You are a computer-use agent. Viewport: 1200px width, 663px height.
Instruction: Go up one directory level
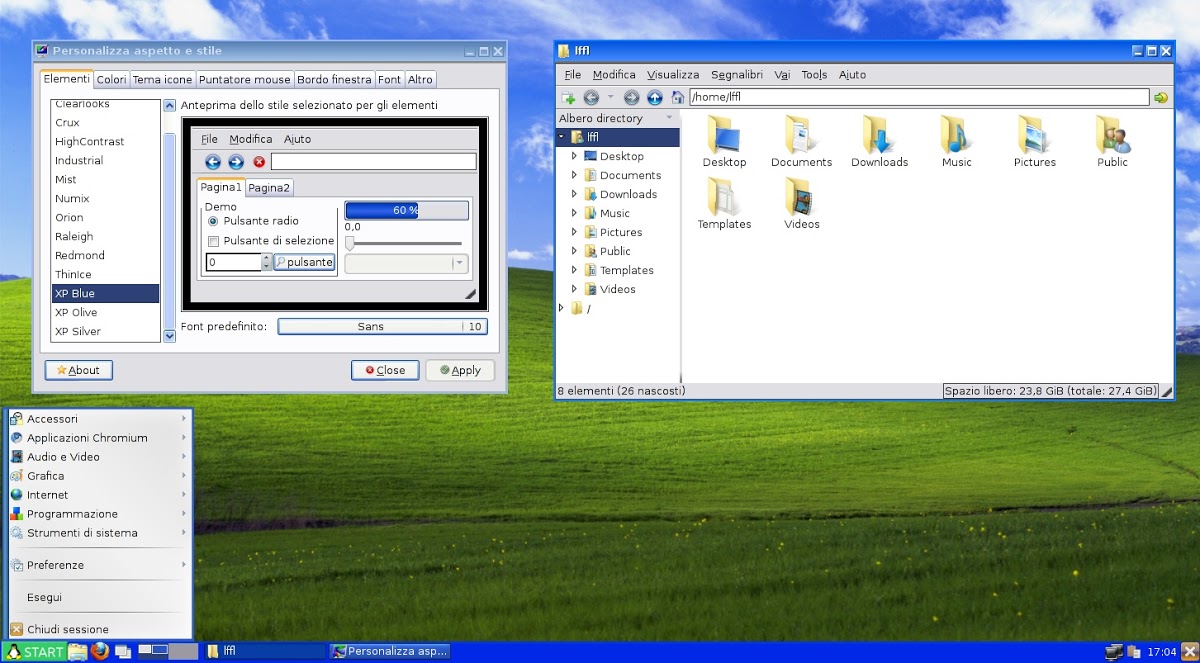(x=655, y=97)
